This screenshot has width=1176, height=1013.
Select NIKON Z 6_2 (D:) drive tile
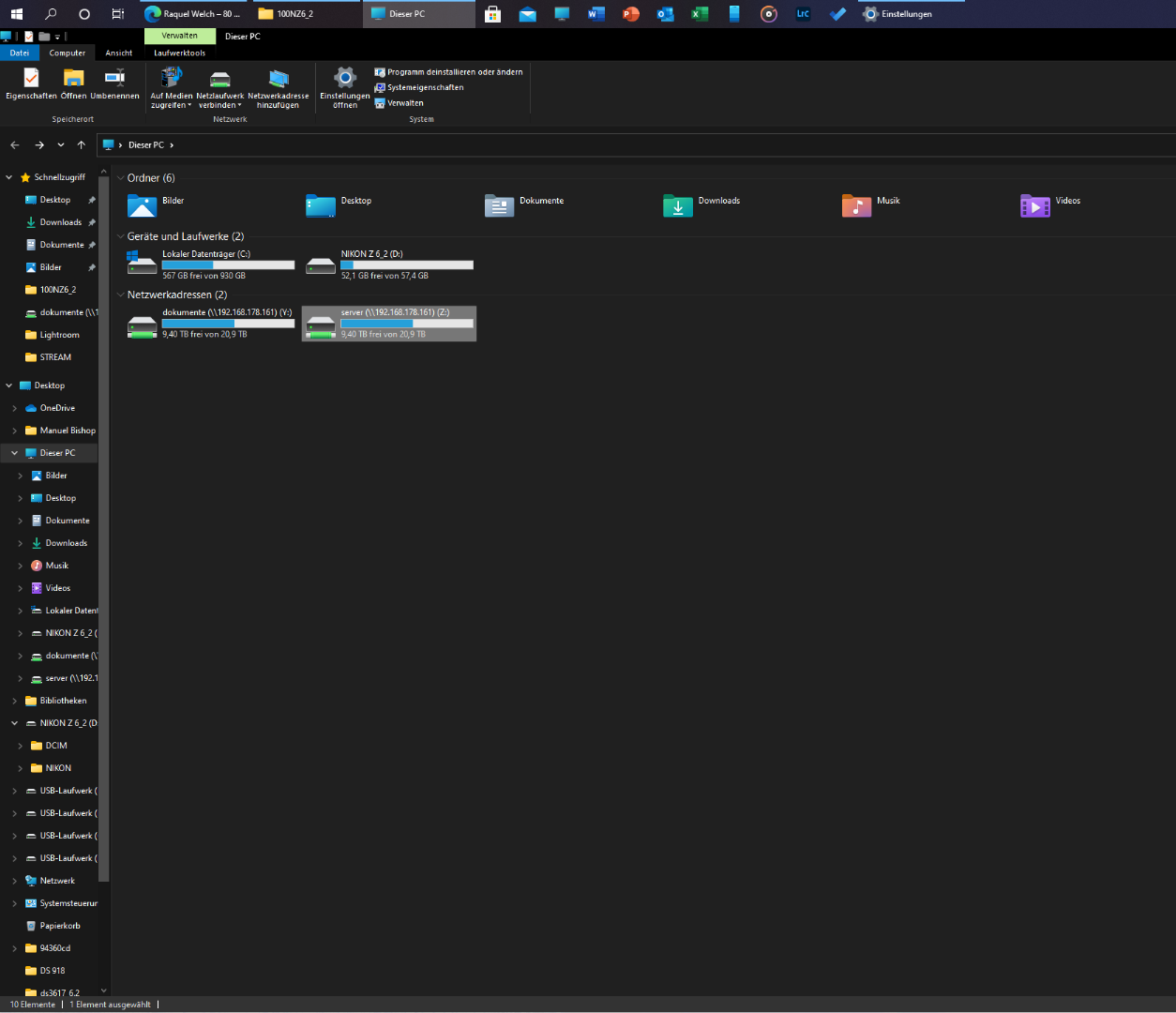[x=389, y=265]
